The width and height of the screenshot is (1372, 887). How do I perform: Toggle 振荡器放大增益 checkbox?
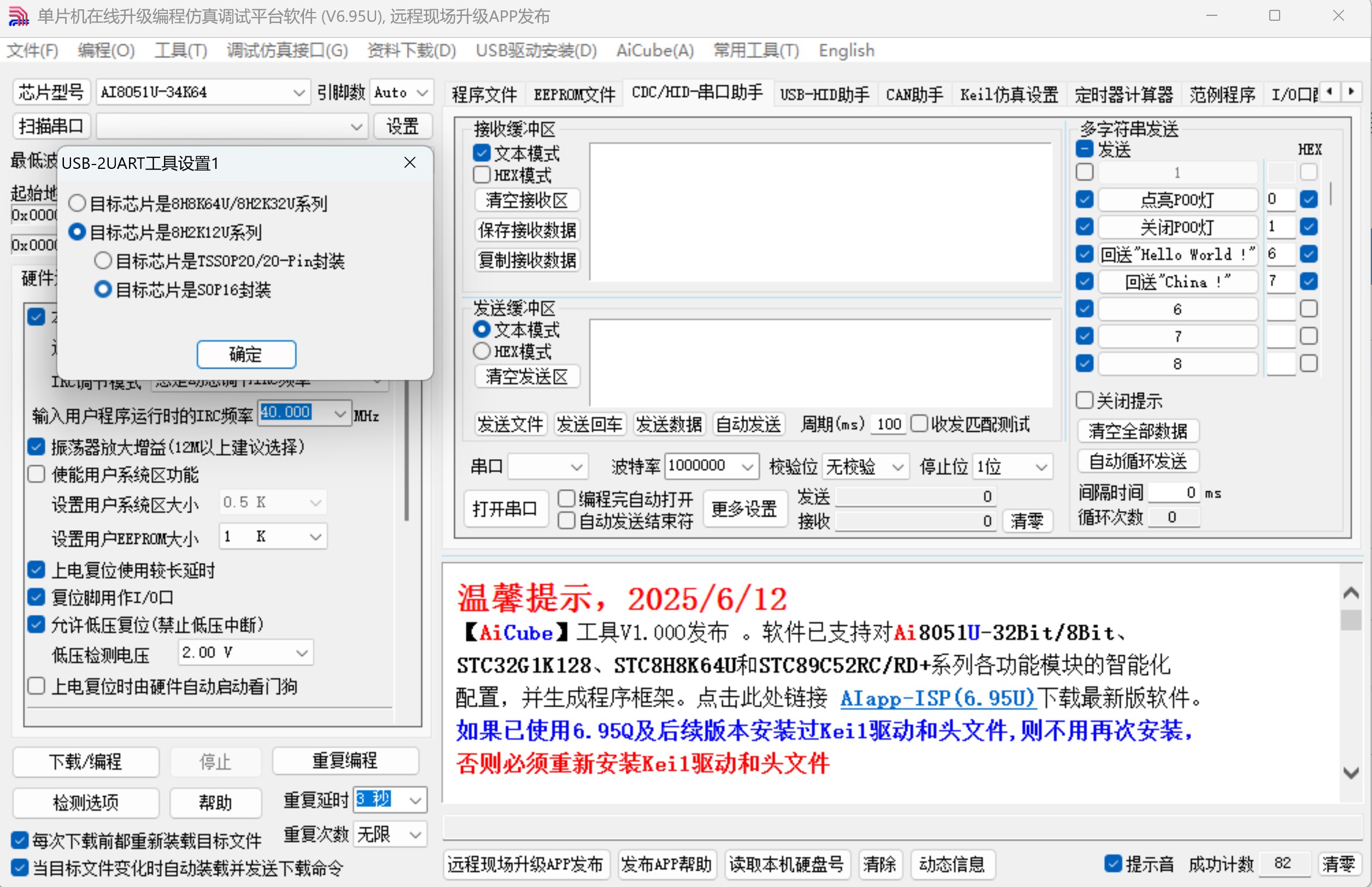pyautogui.click(x=36, y=447)
